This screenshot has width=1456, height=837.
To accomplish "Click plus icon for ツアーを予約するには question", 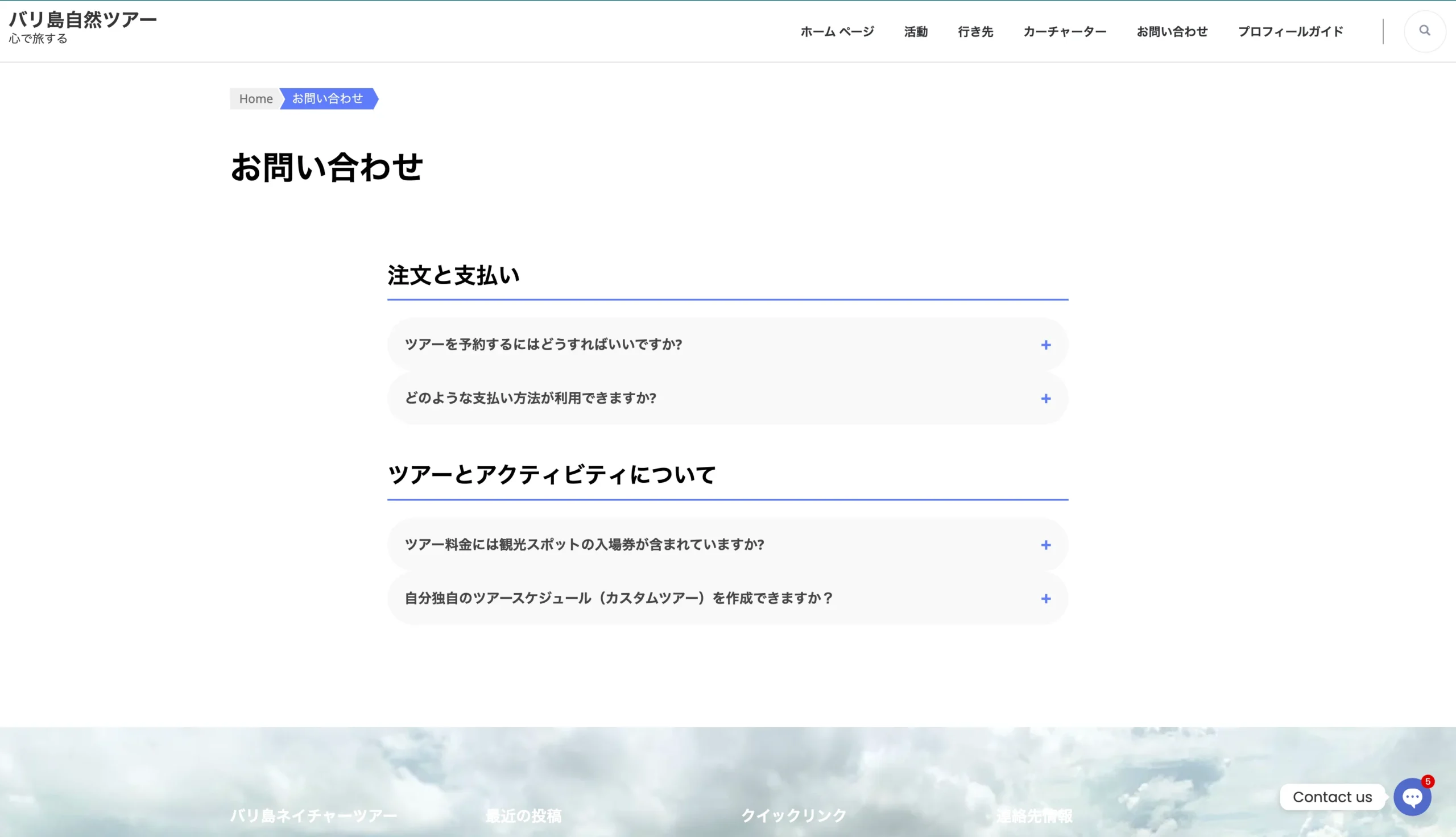I will pos(1045,345).
